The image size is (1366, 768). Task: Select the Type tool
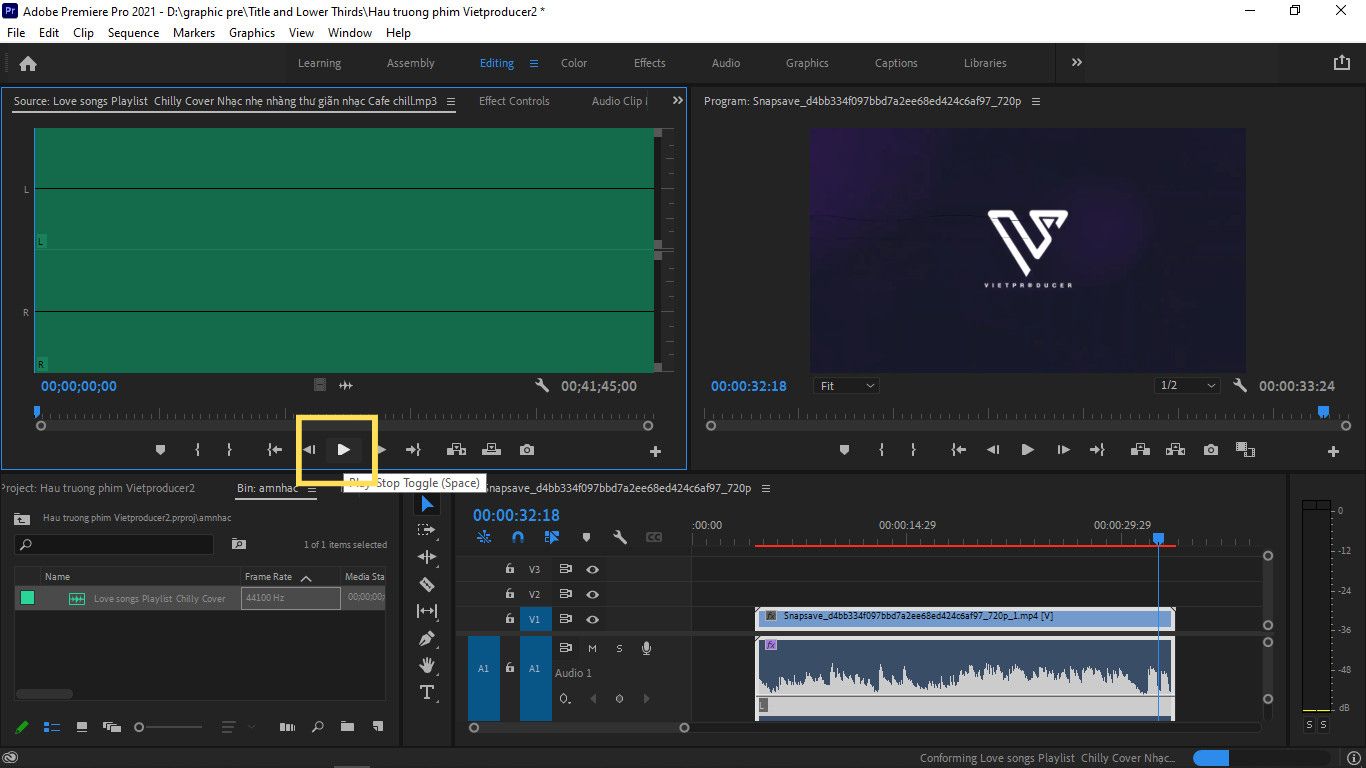pos(427,692)
